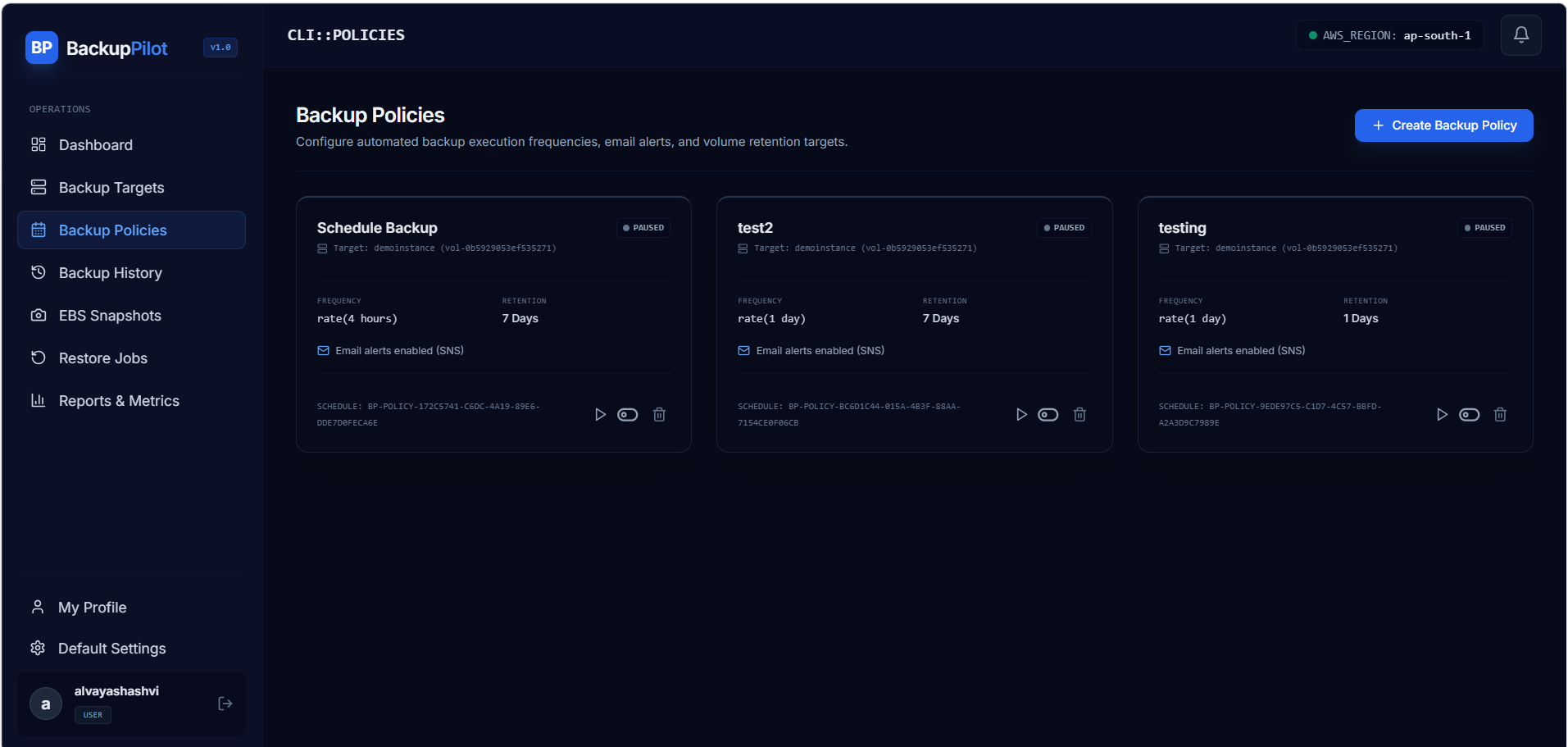Click the PAUSED badge on Schedule Backup

coord(643,228)
